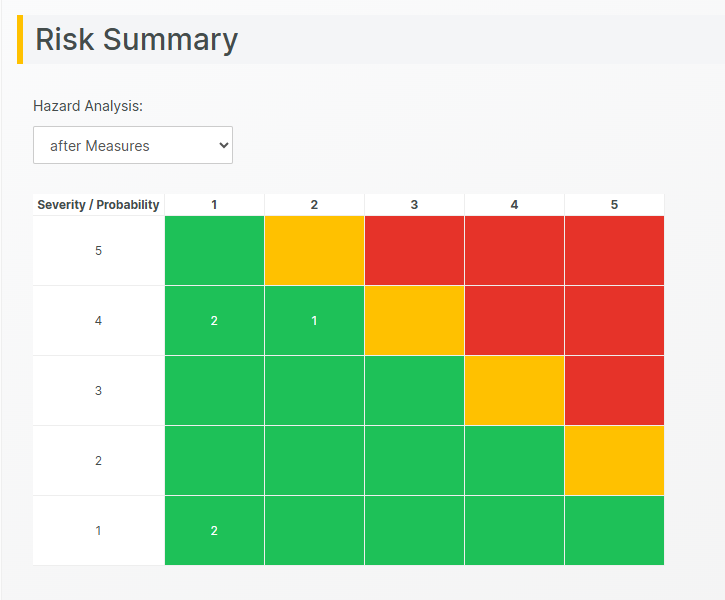Click severity row label 4
Screen dimensions: 725x600
98,321
